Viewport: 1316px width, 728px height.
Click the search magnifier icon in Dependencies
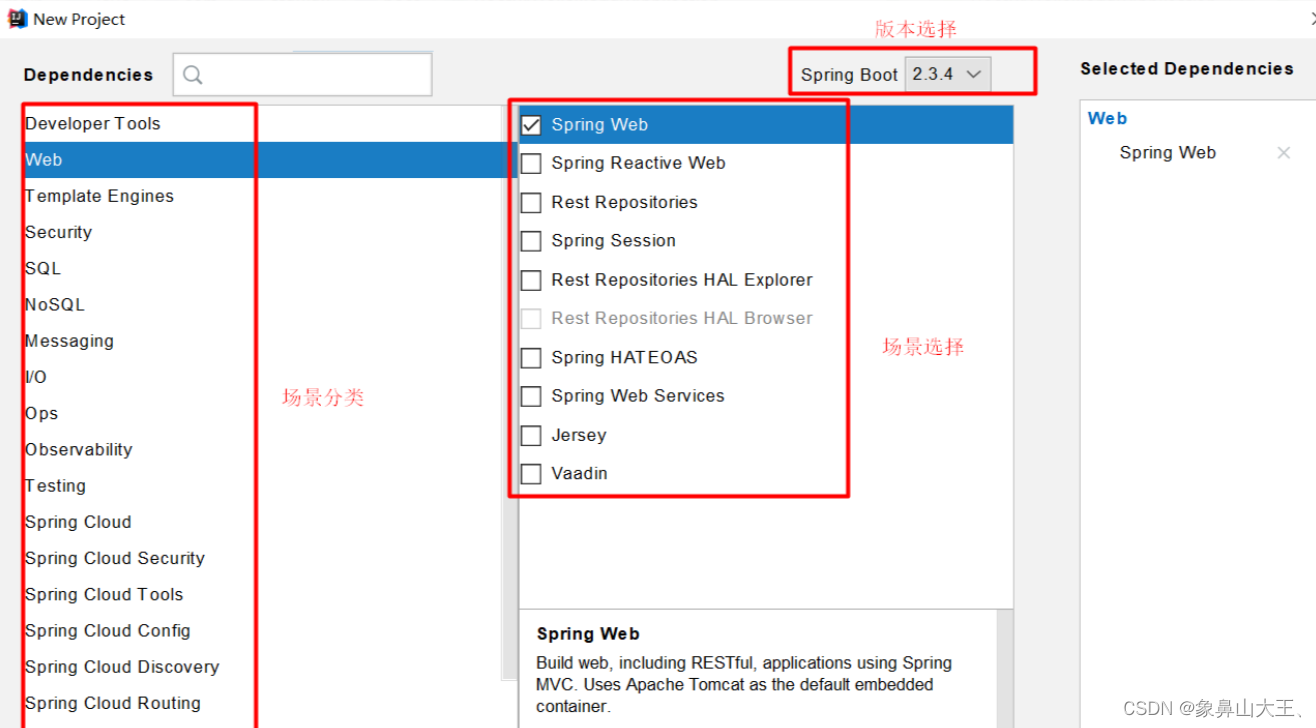click(193, 75)
